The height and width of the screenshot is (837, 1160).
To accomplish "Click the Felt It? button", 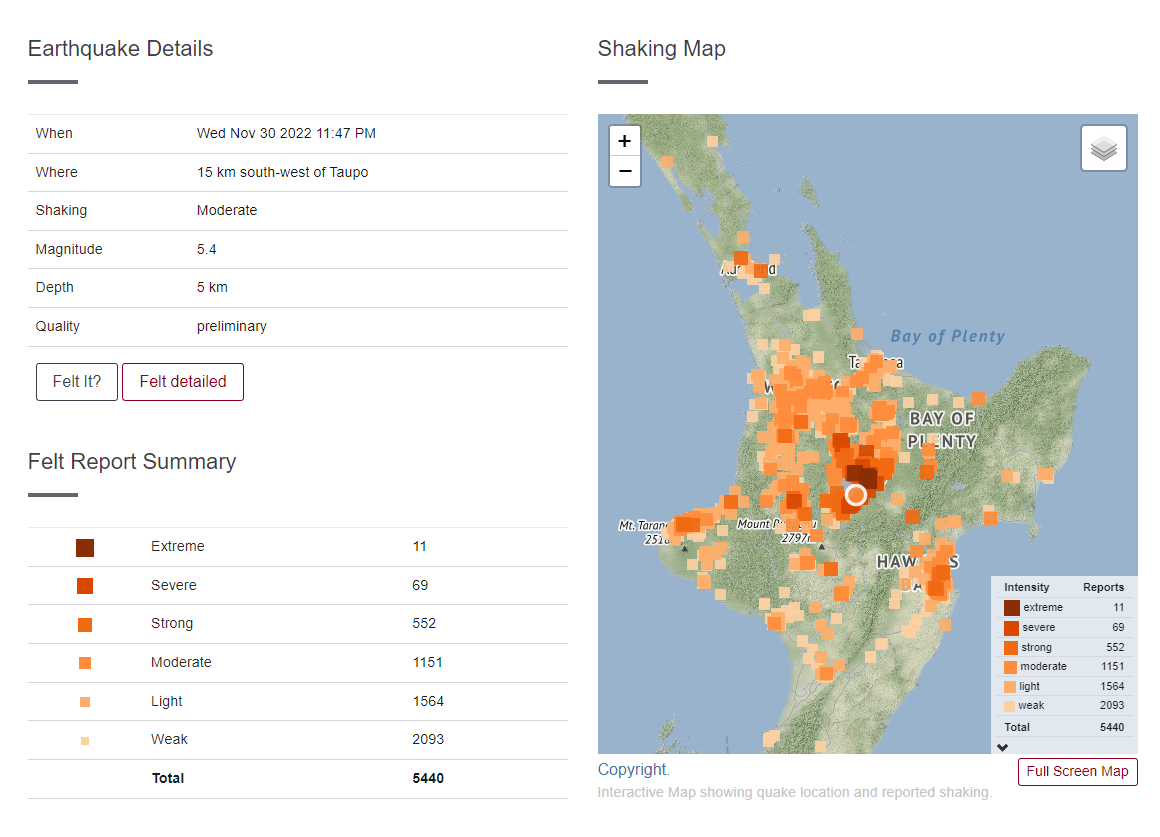I will pyautogui.click(x=77, y=382).
